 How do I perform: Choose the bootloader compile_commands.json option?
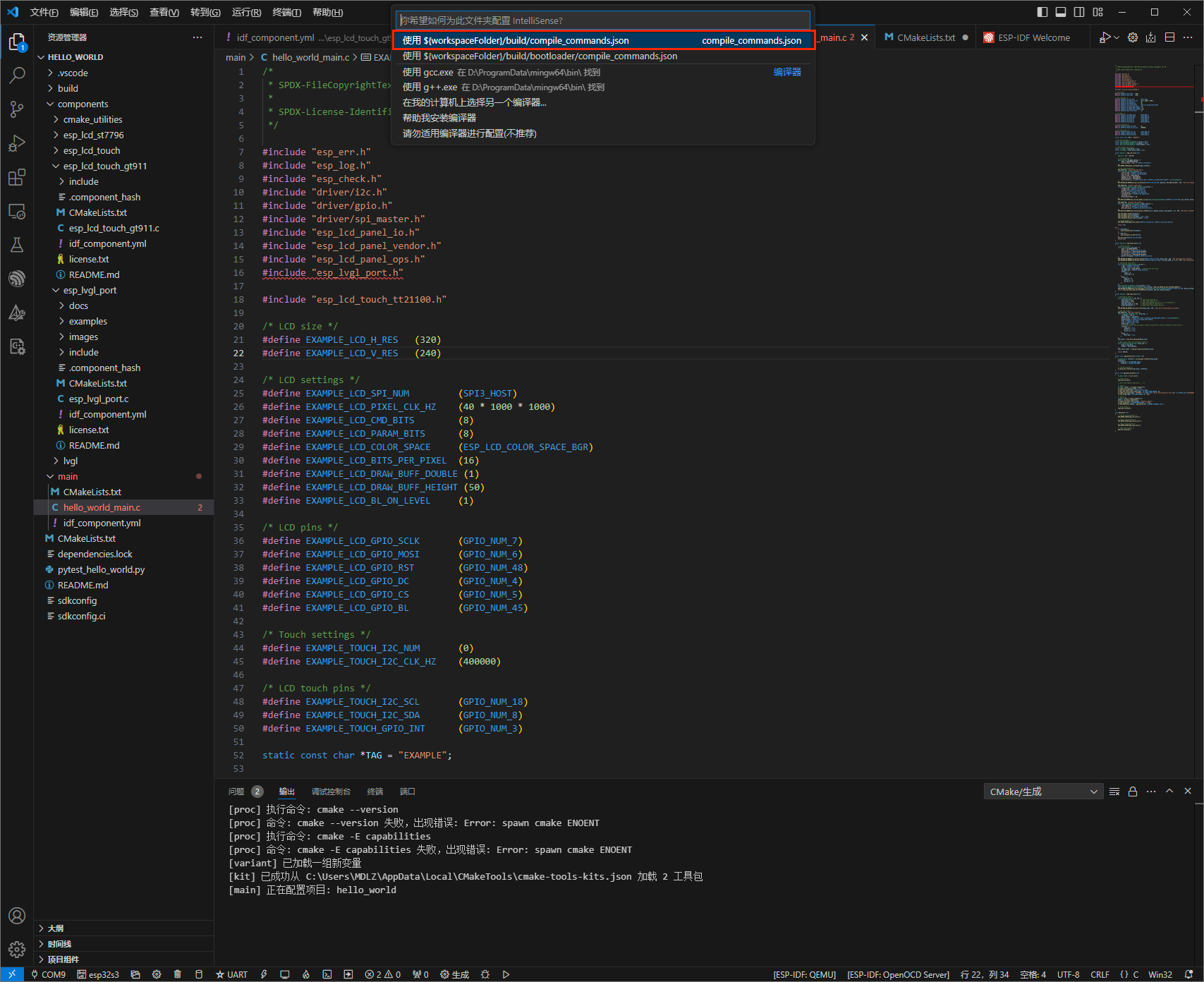point(603,56)
